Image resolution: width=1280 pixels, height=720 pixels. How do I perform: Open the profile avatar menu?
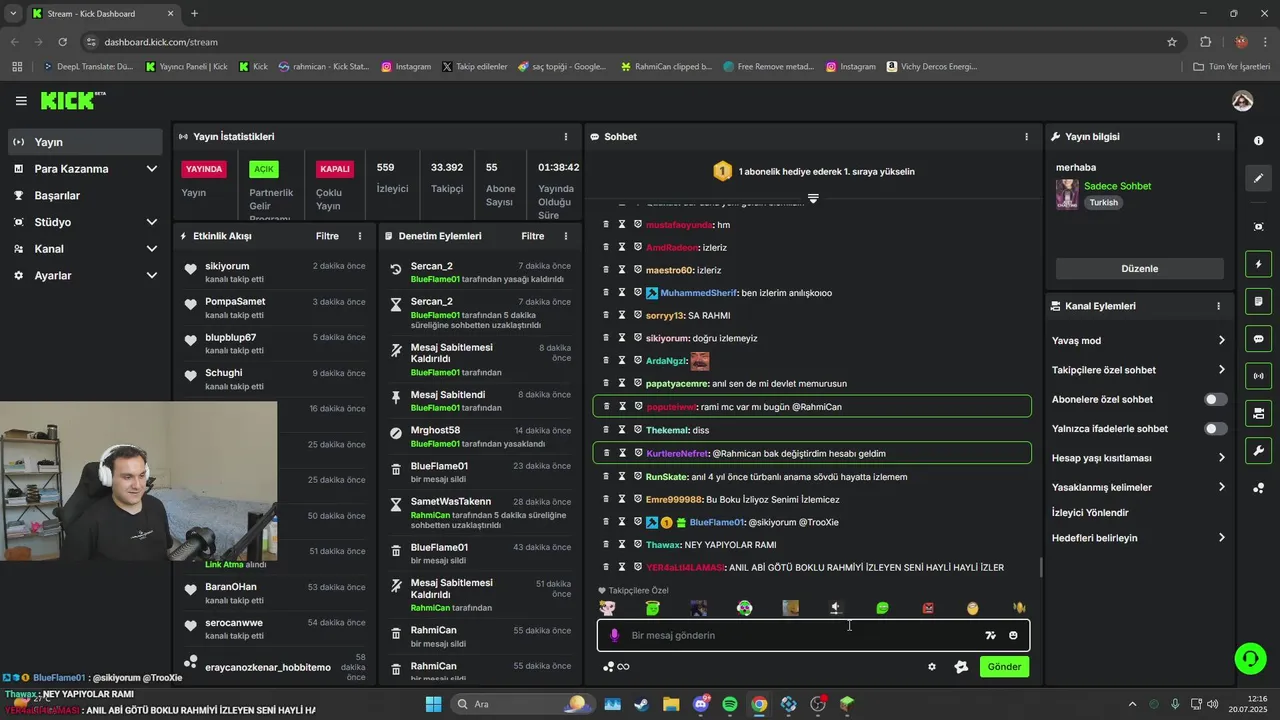pyautogui.click(x=1243, y=101)
